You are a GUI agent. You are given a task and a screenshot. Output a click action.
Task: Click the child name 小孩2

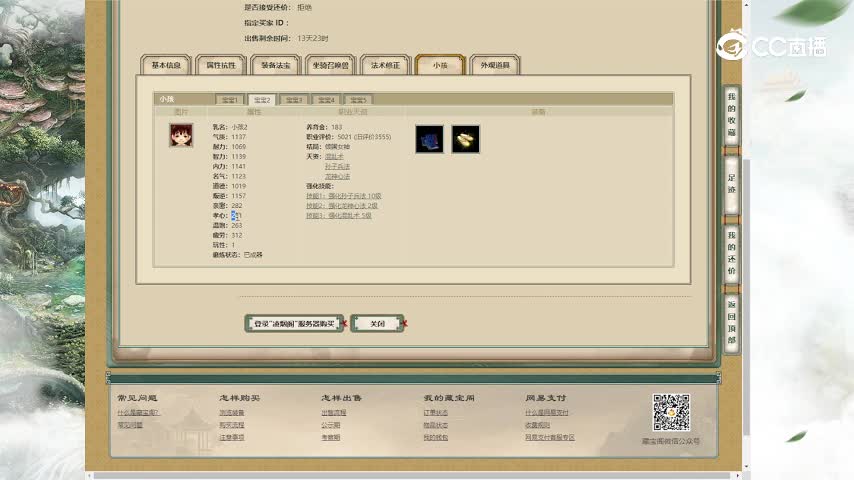[240, 127]
